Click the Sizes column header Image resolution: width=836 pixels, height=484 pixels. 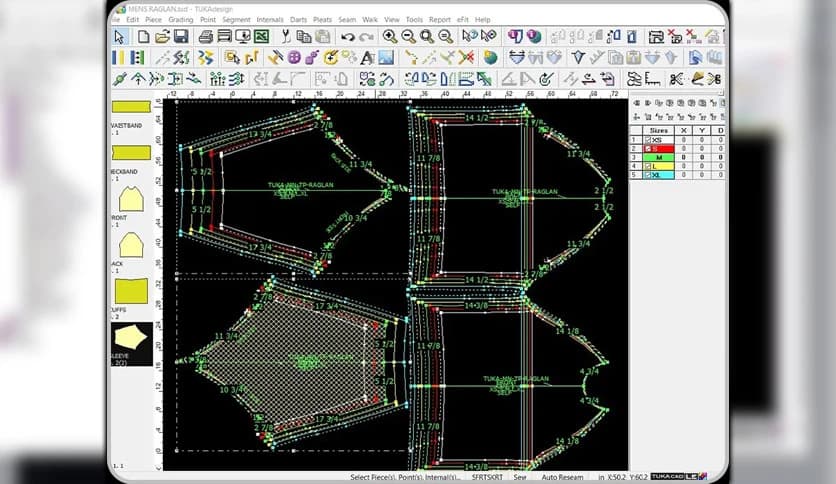pos(659,129)
